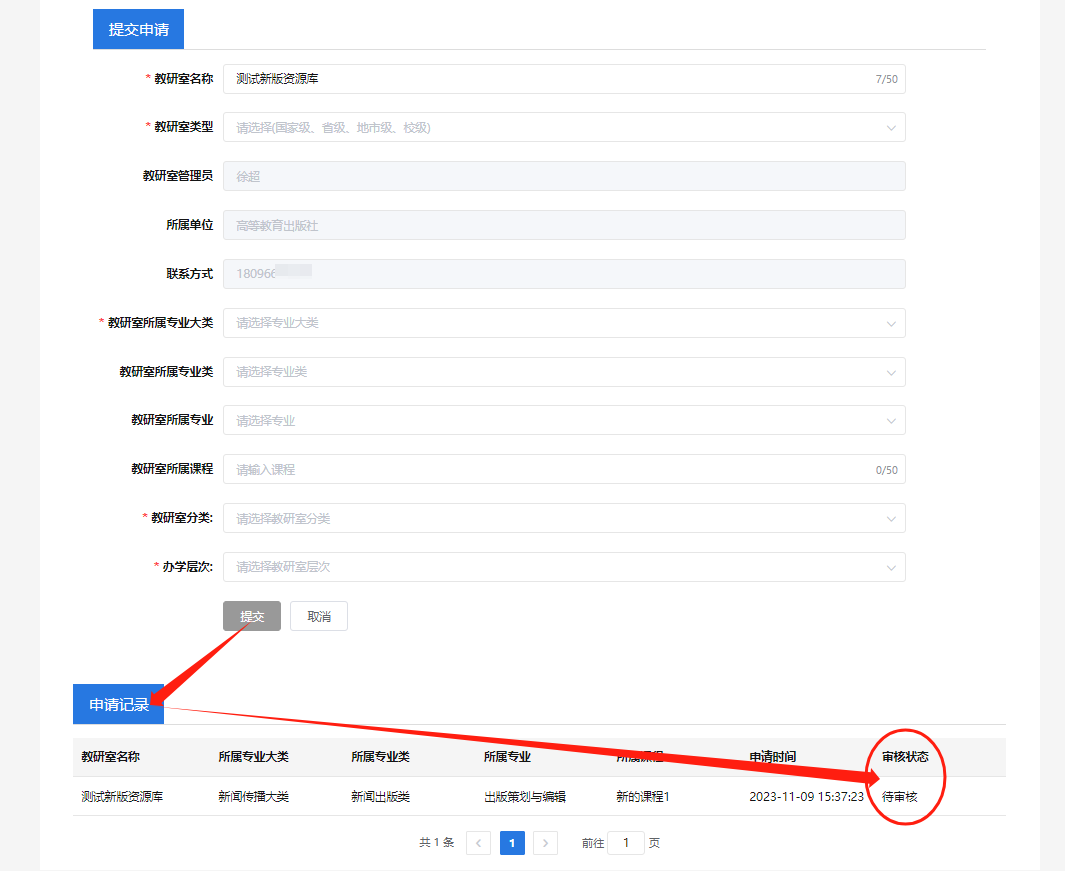The image size is (1065, 871).
Task: Expand the 教研室所属专业大类 selector
Action: pyautogui.click(x=563, y=323)
